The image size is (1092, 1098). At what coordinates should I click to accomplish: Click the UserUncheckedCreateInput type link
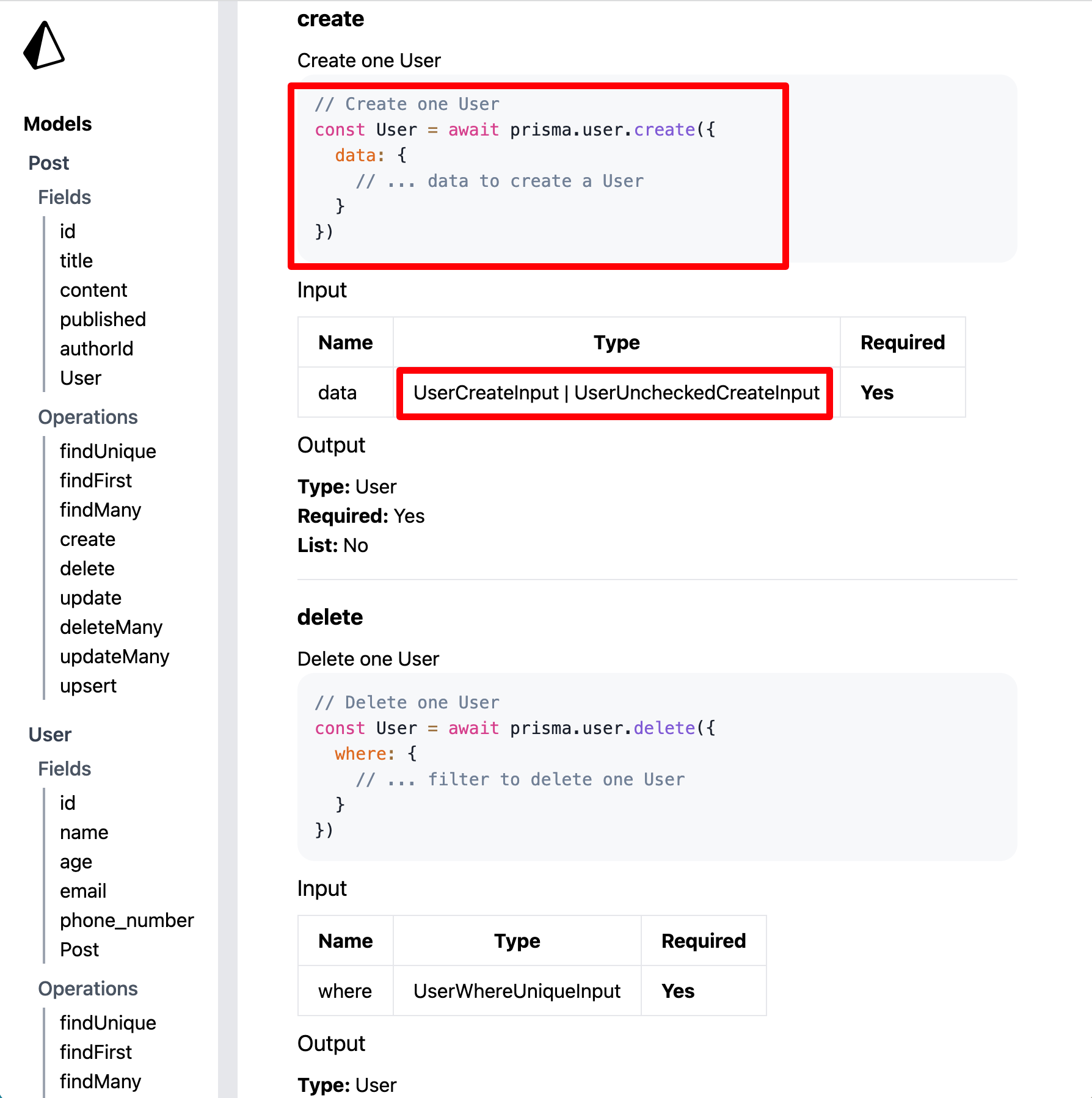(x=697, y=393)
